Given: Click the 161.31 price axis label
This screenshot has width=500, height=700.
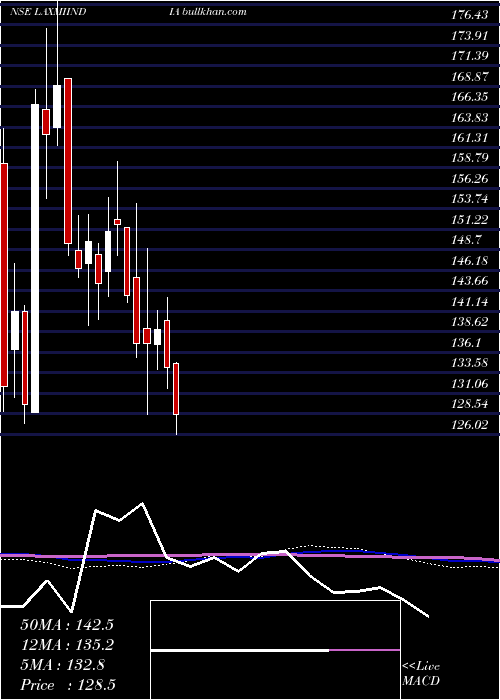Looking at the screenshot, I should coord(469,138).
